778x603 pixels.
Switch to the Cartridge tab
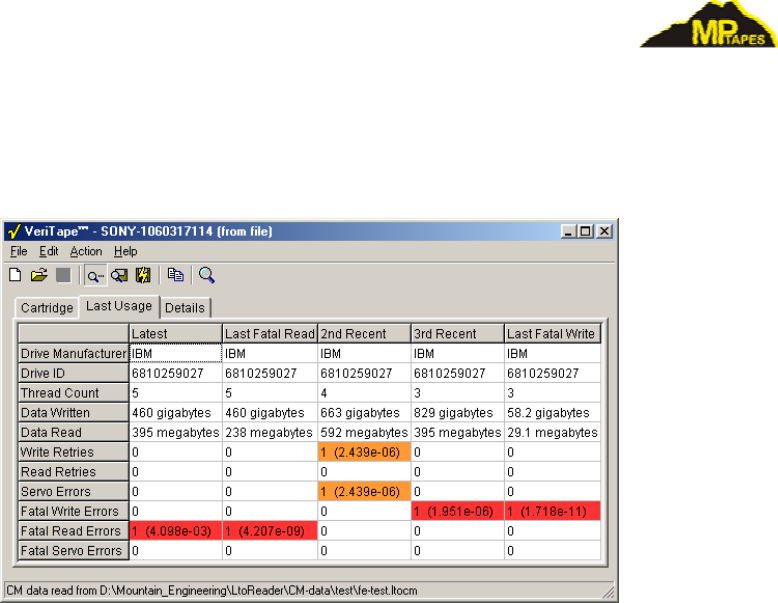click(x=47, y=308)
